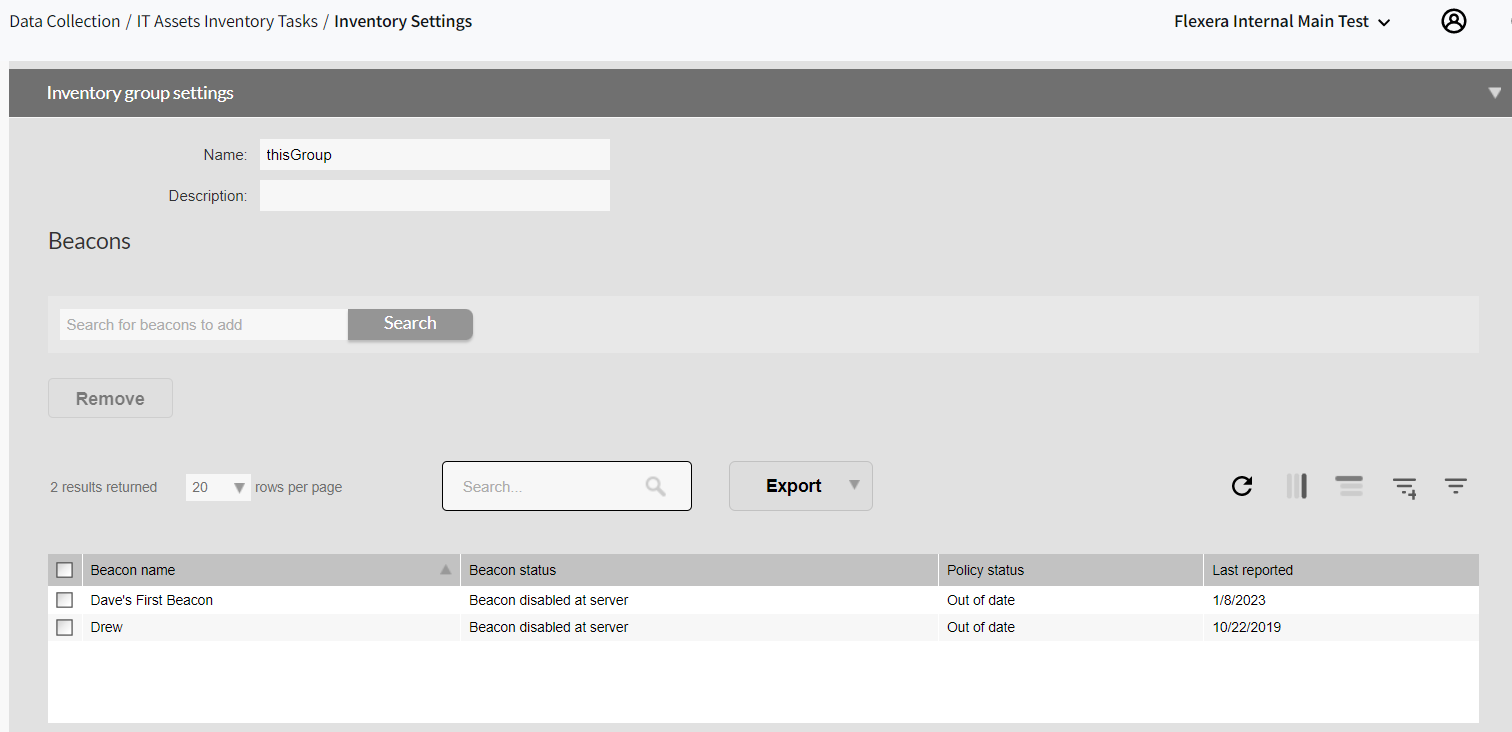Open the Export dropdown arrow
This screenshot has width=1512, height=732.
pos(854,485)
